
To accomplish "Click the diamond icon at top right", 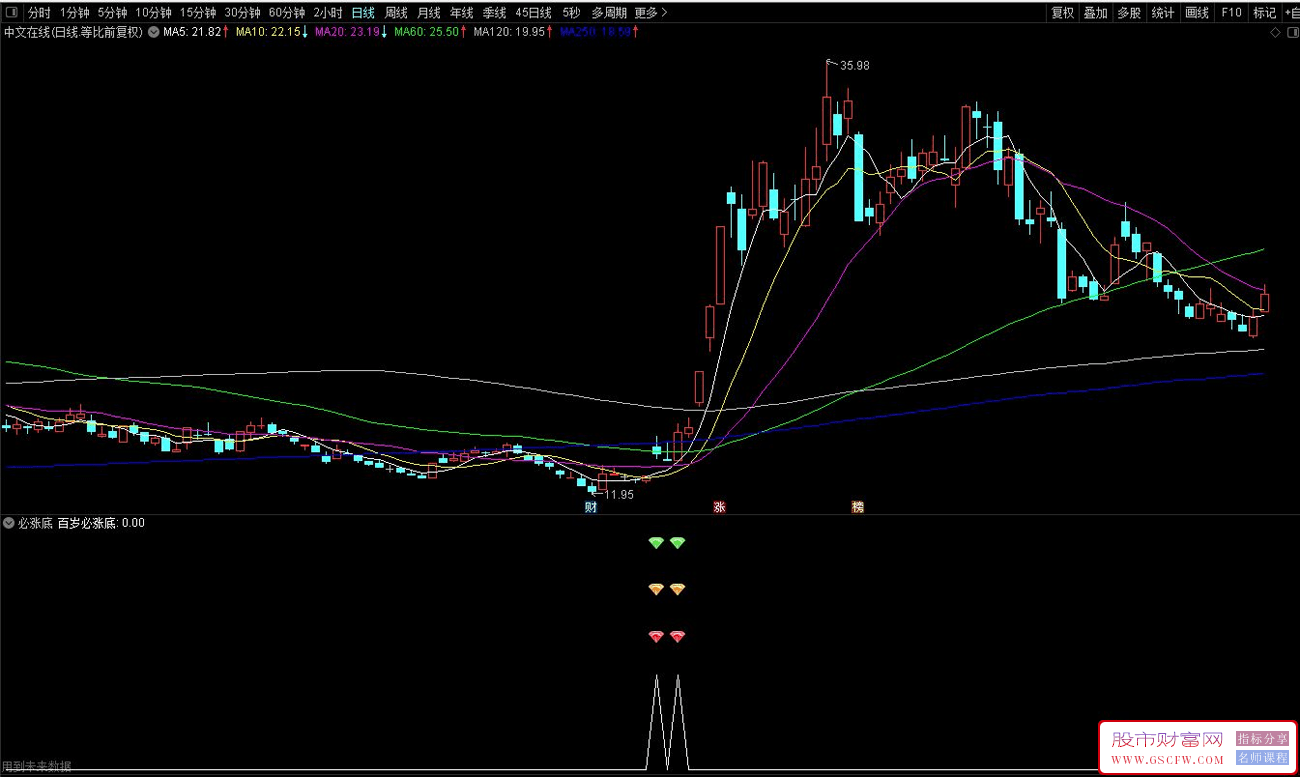I will pyautogui.click(x=1275, y=32).
